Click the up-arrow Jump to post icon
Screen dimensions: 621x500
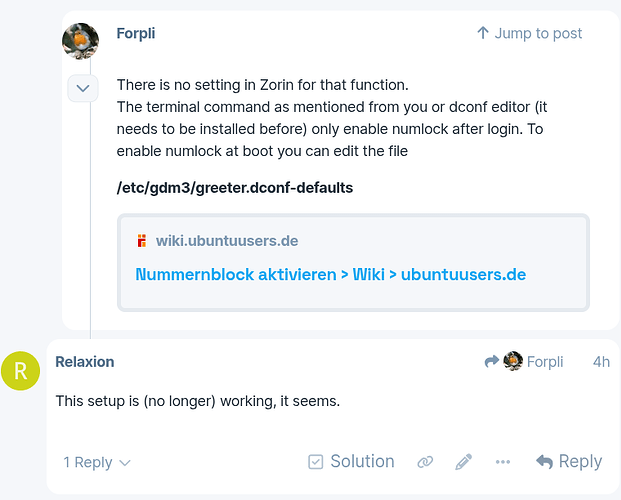click(483, 33)
